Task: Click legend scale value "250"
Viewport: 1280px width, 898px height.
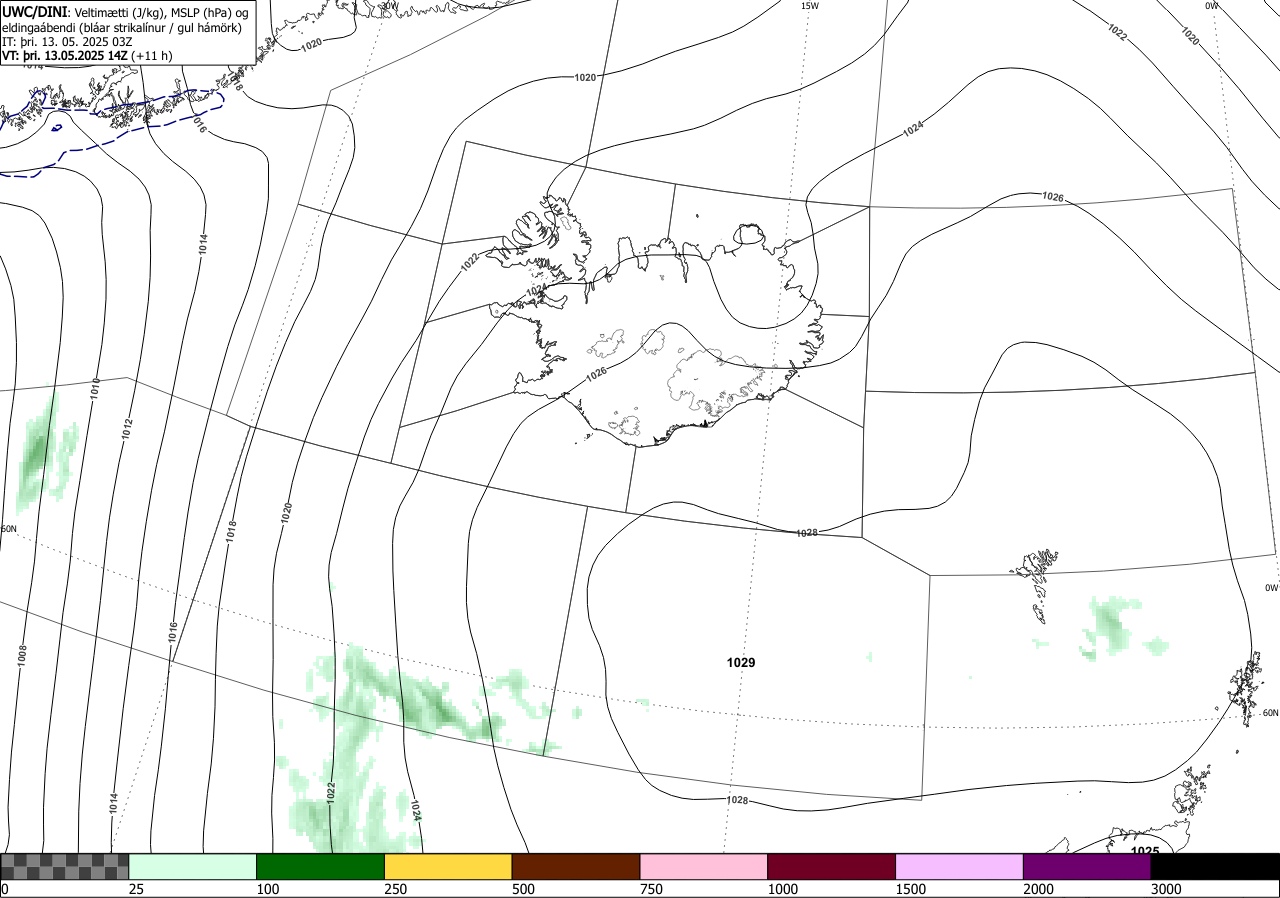Action: click(397, 889)
